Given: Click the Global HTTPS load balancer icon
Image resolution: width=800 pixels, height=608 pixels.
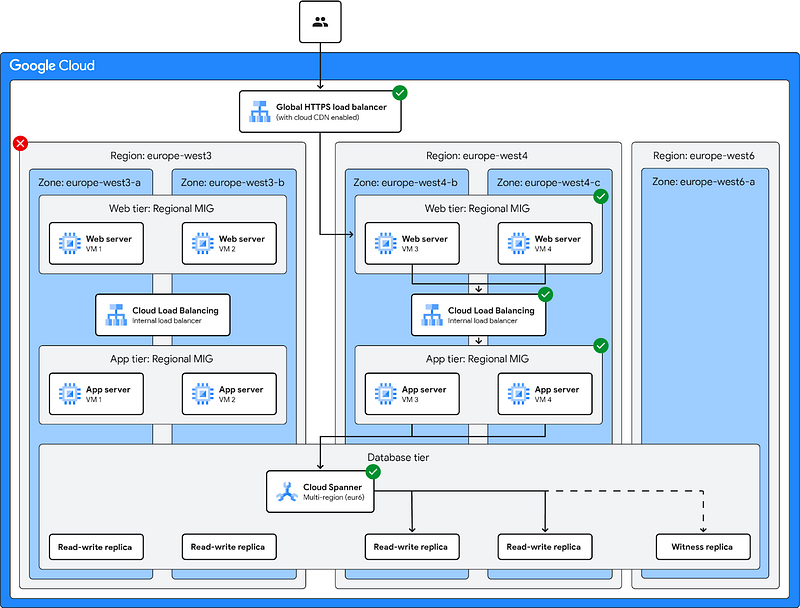Looking at the screenshot, I should tap(260, 112).
